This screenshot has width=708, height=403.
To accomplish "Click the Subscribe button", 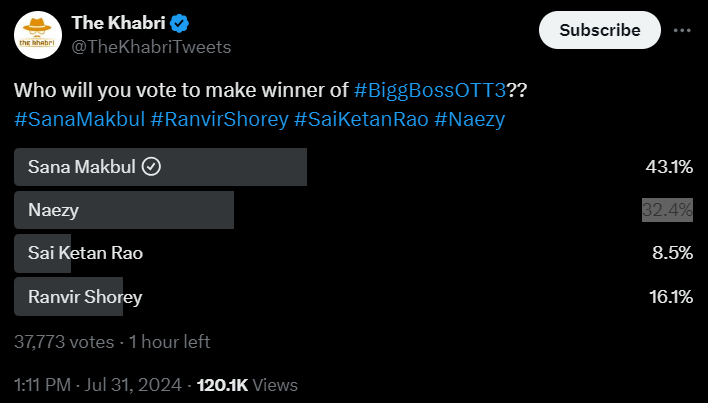I will coord(599,30).
